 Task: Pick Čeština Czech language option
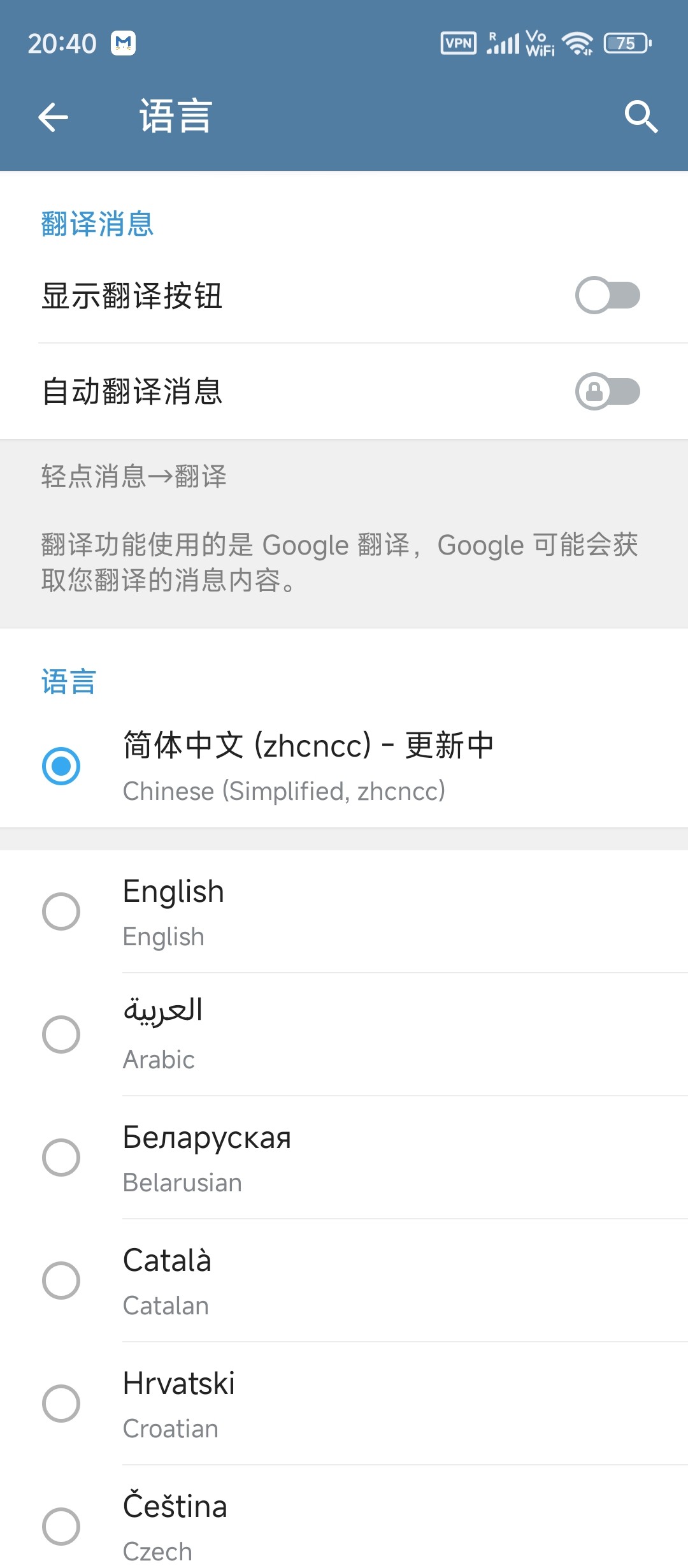[x=344, y=1517]
